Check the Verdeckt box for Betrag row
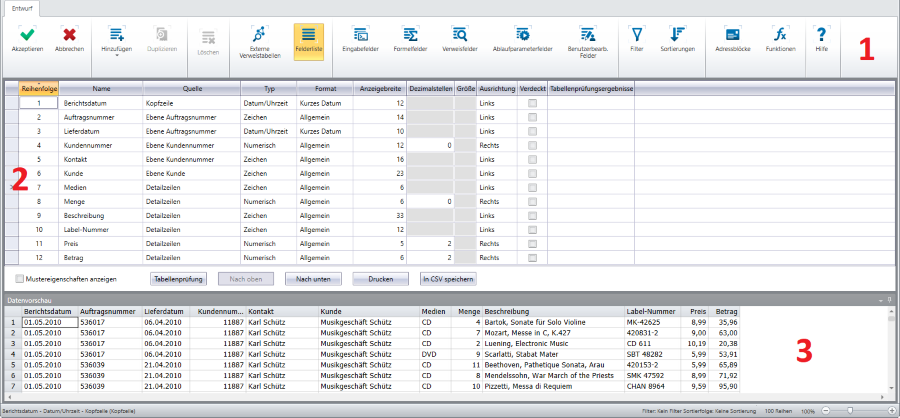 click(532, 257)
